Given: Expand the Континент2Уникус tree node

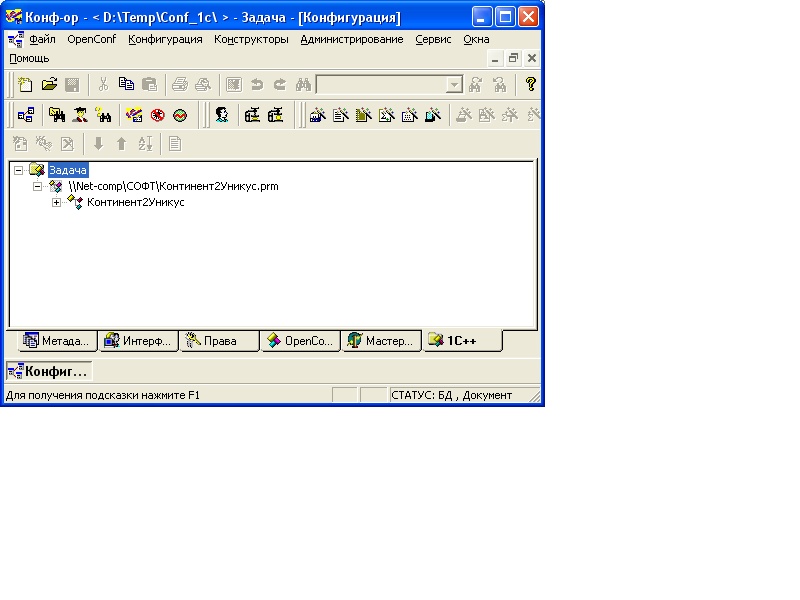Looking at the screenshot, I should [x=57, y=202].
